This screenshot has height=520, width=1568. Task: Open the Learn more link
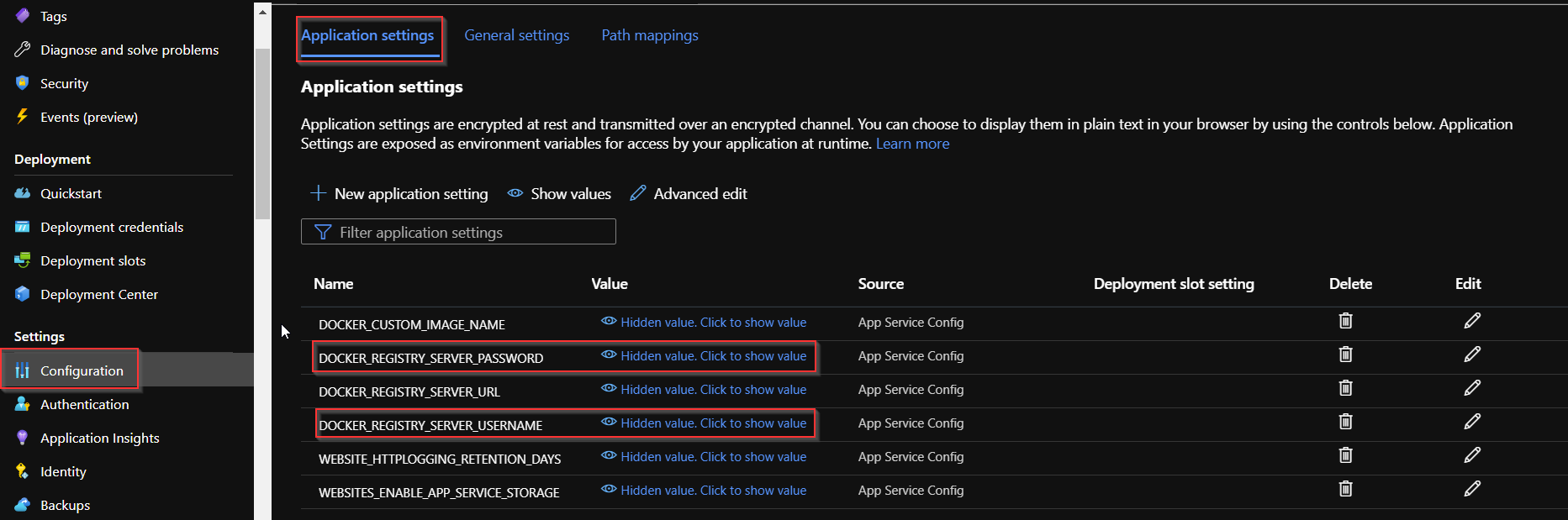point(912,144)
